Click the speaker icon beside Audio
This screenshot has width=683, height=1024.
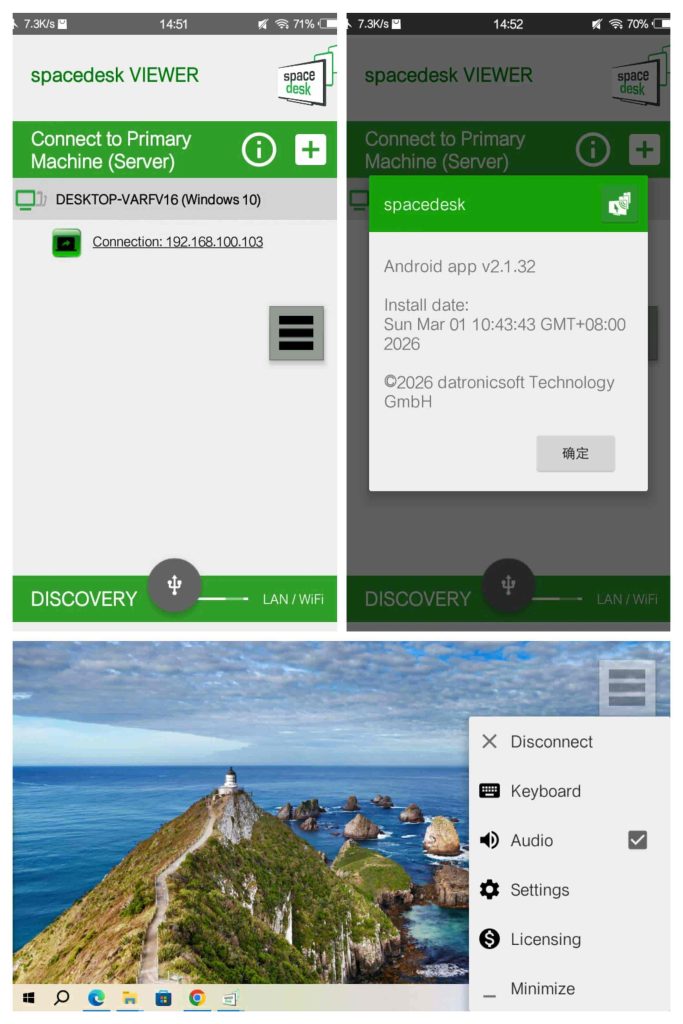pyautogui.click(x=489, y=840)
